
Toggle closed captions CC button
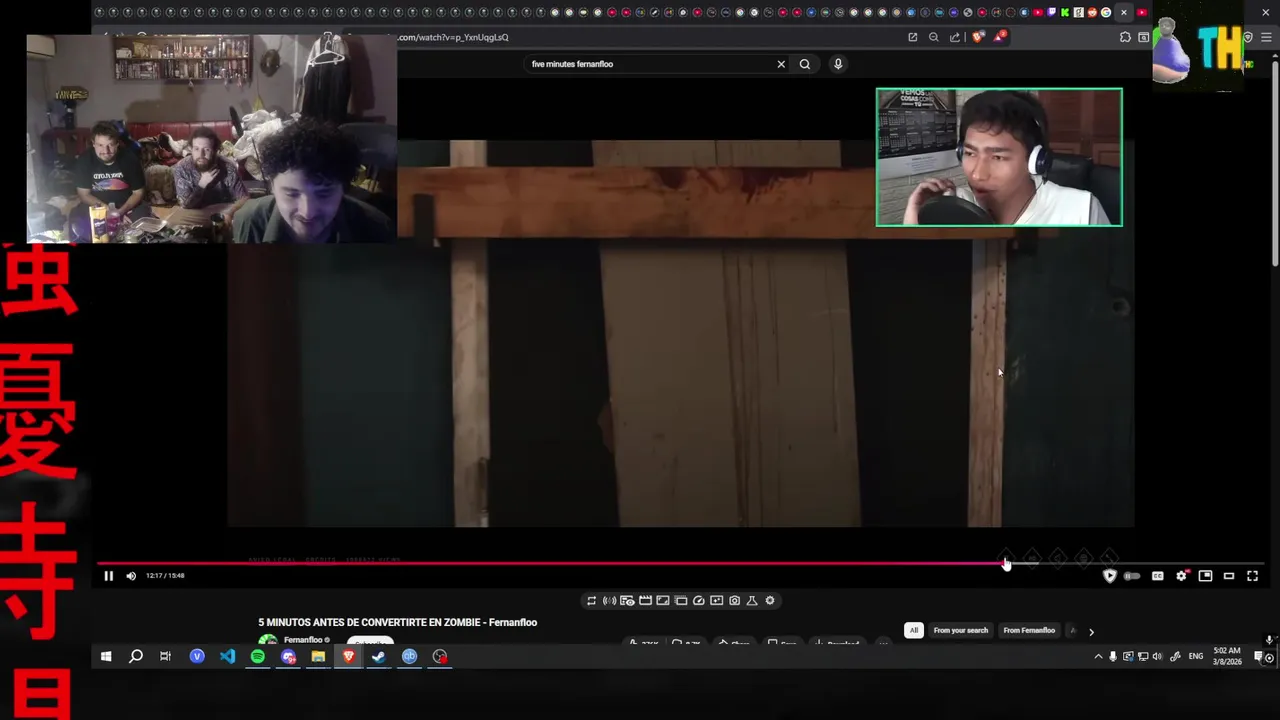(1157, 575)
